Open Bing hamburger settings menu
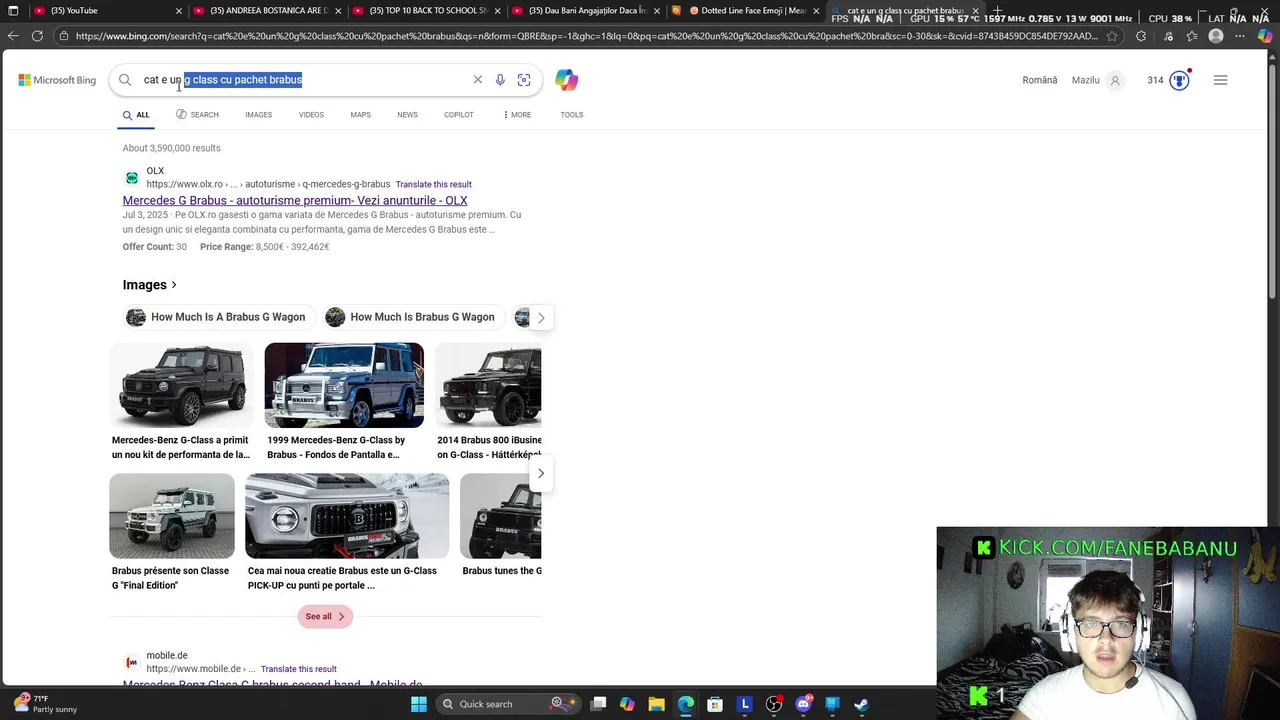This screenshot has width=1280, height=720. (x=1221, y=80)
